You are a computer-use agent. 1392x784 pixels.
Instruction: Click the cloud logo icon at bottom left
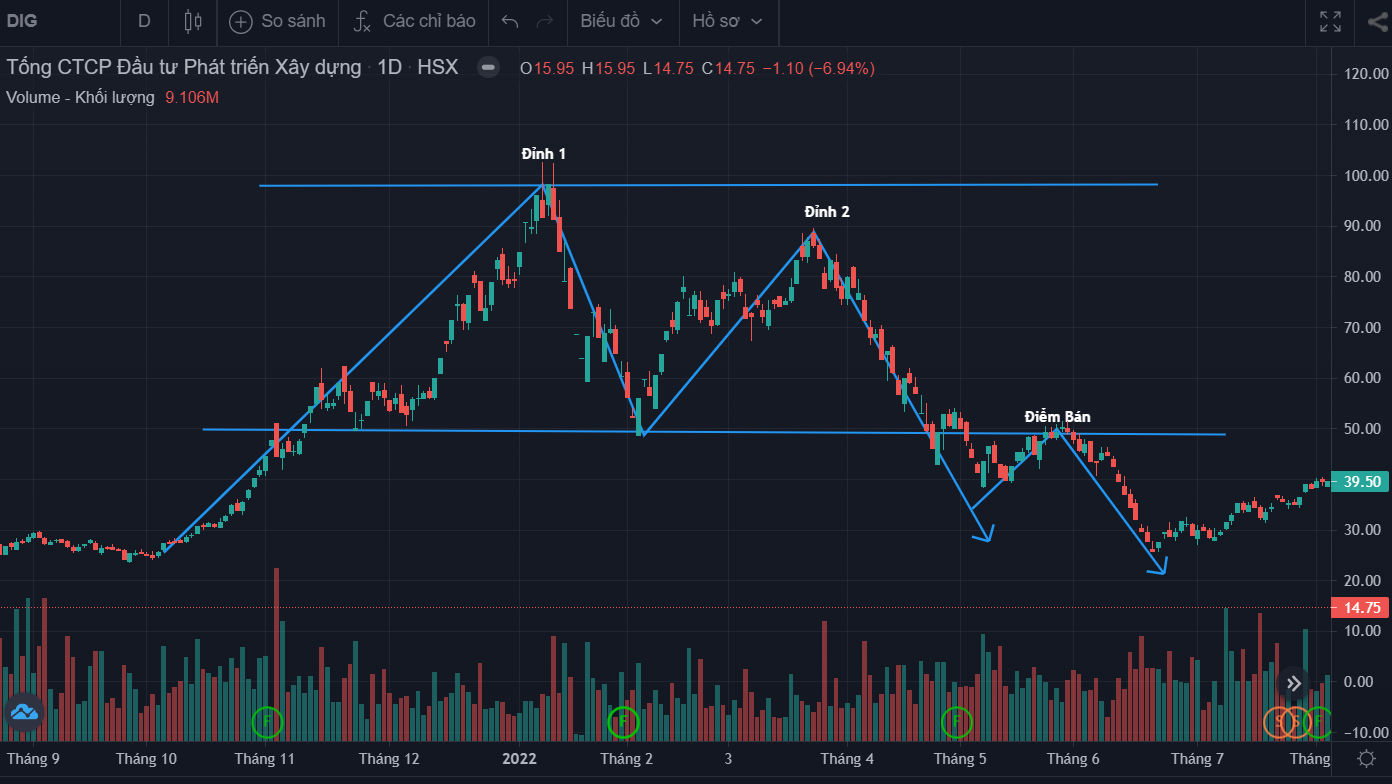pyautogui.click(x=24, y=712)
